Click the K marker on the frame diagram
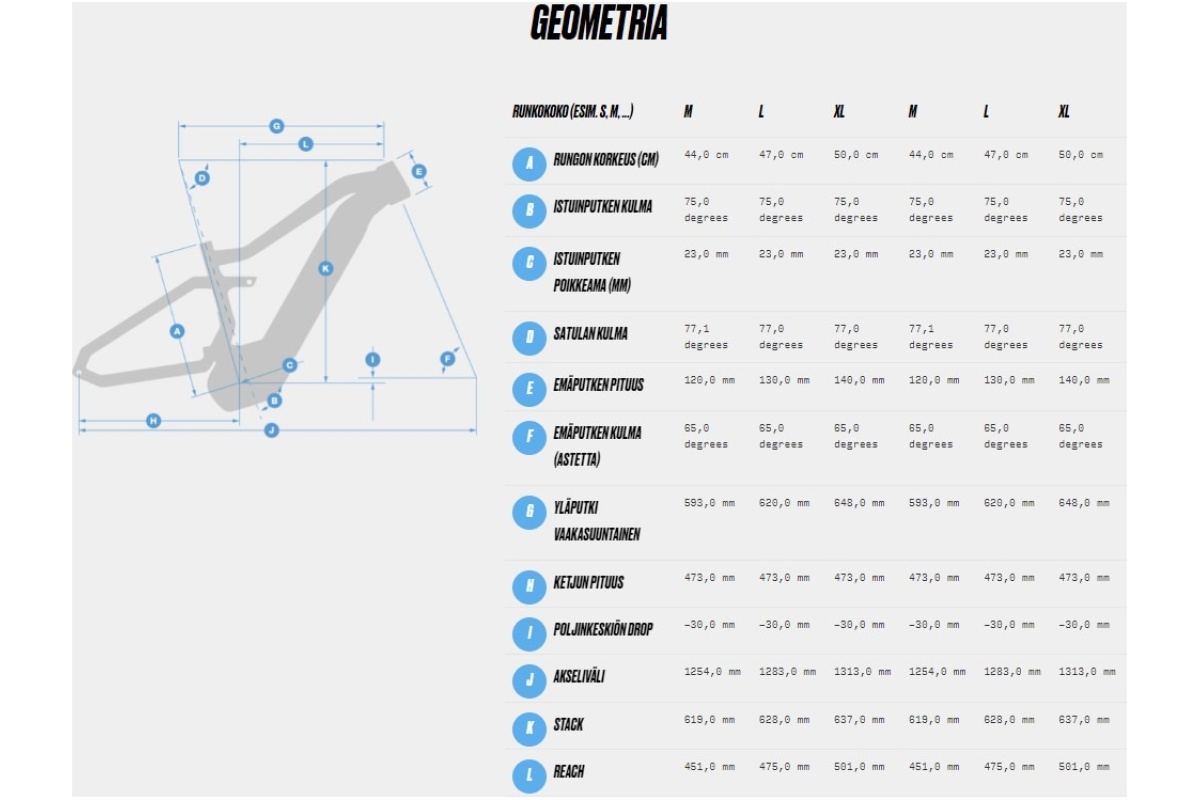Image resolution: width=1200 pixels, height=800 pixels. 325,268
